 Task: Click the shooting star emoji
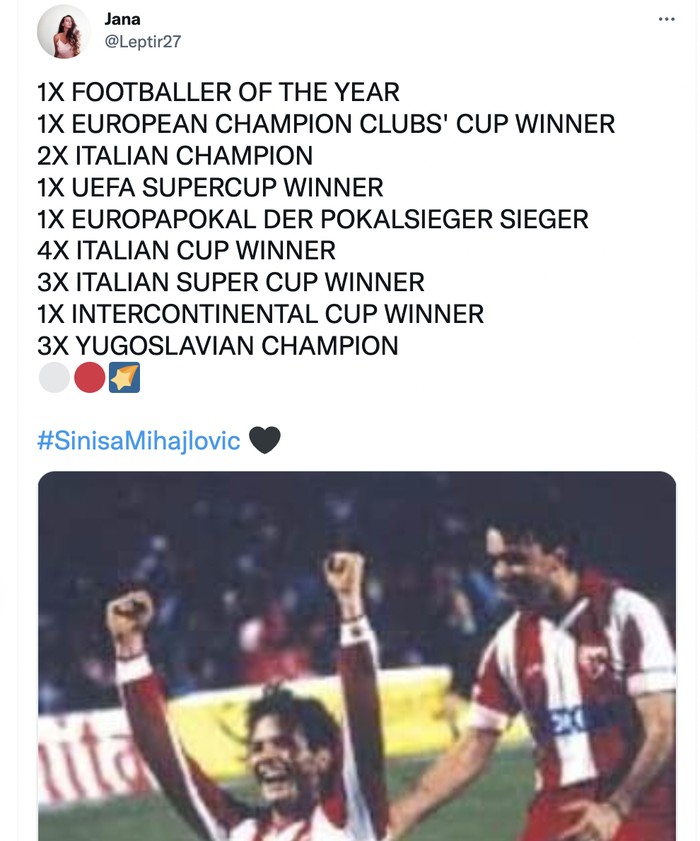coord(124,378)
